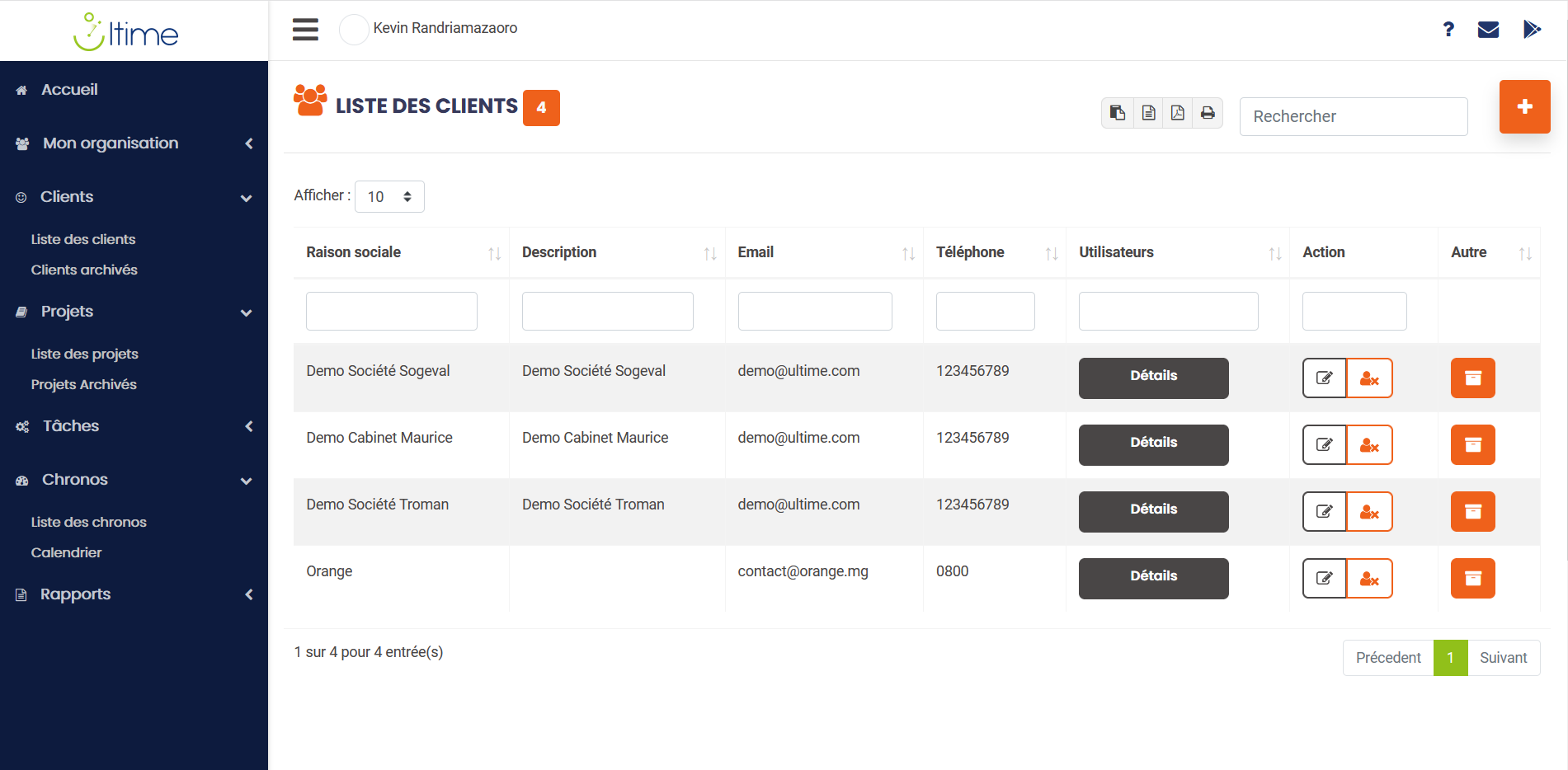Open Détails for Demo Cabinet Maurice
The width and height of the screenshot is (1568, 770).
[x=1154, y=444]
